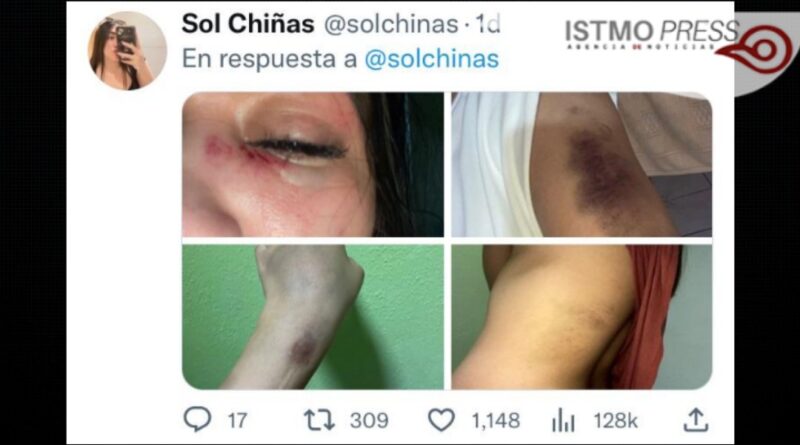Screen dimensions: 800x445
Task: Click the red Istmo Press swirl emblem
Action: pyautogui.click(x=759, y=49)
